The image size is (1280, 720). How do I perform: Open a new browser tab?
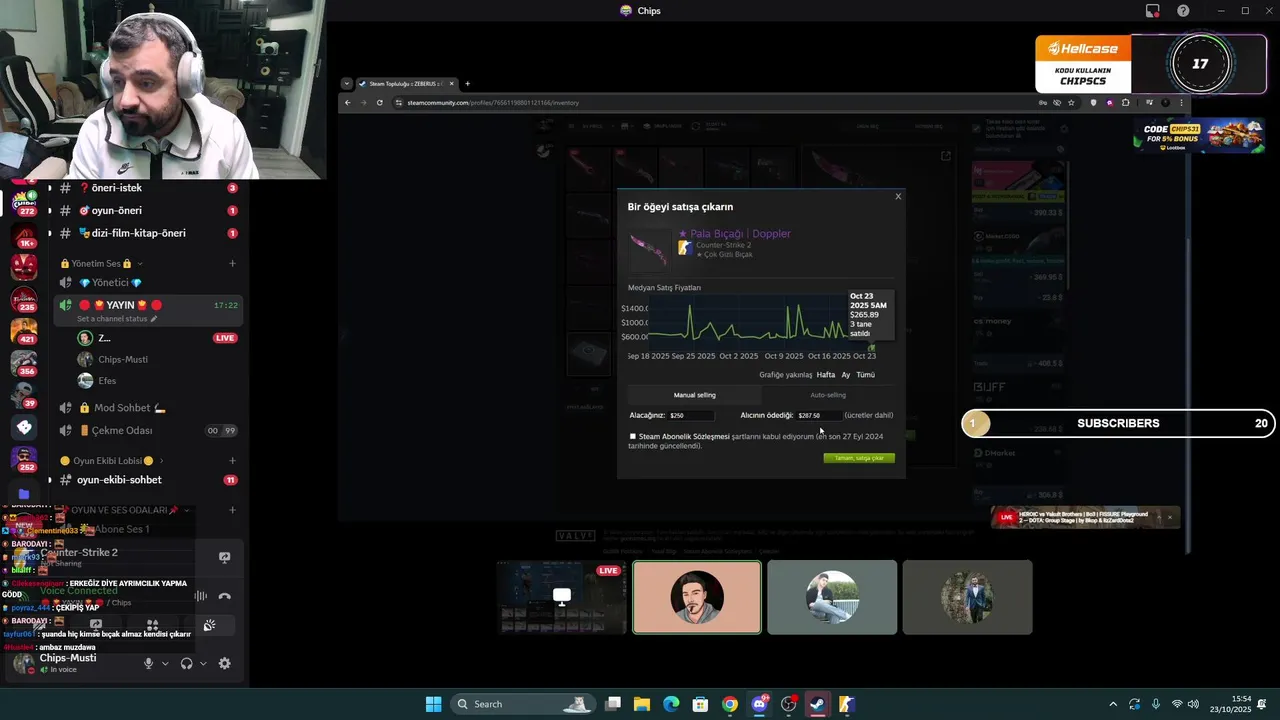(467, 84)
